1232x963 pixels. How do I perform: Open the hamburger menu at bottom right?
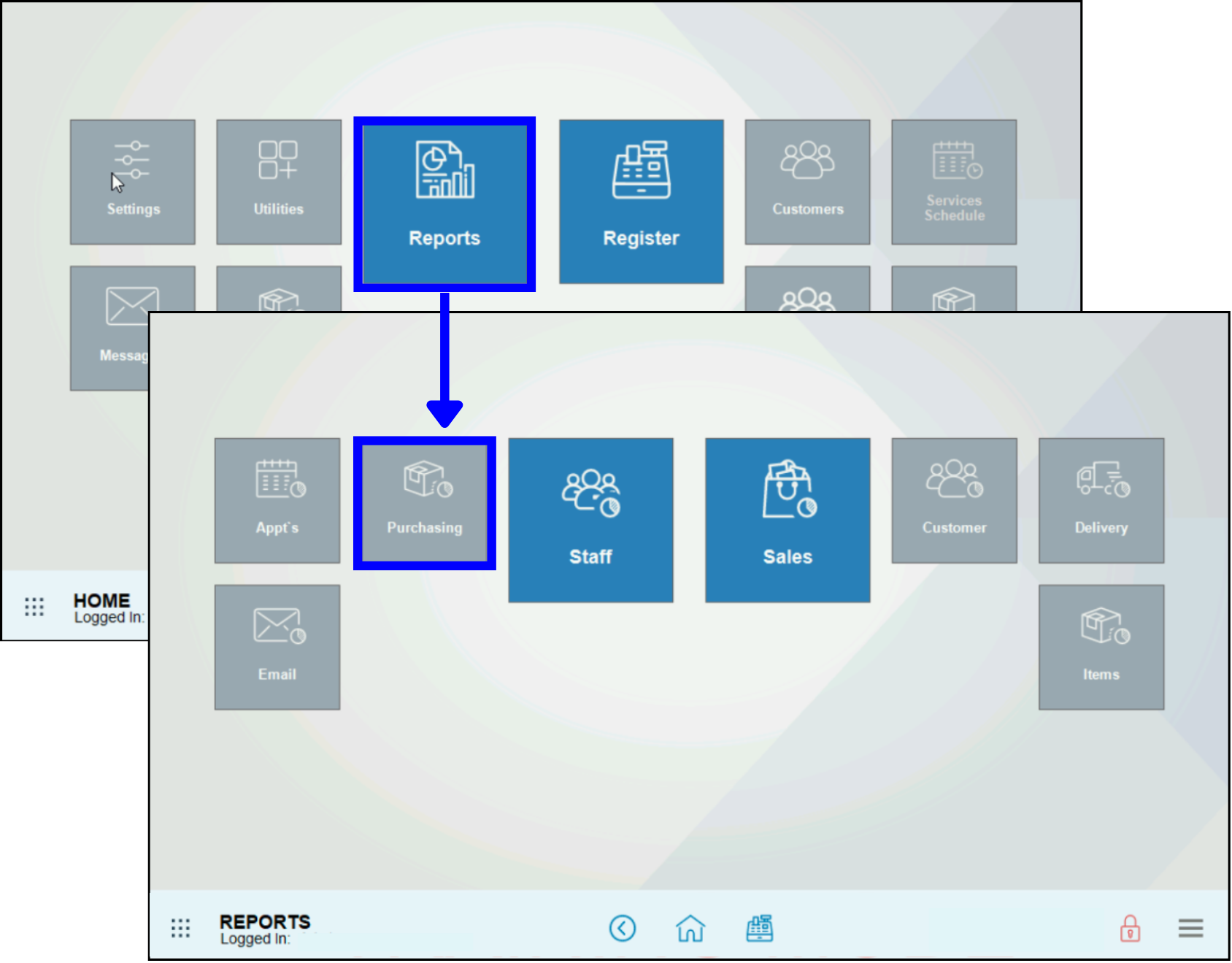1190,929
